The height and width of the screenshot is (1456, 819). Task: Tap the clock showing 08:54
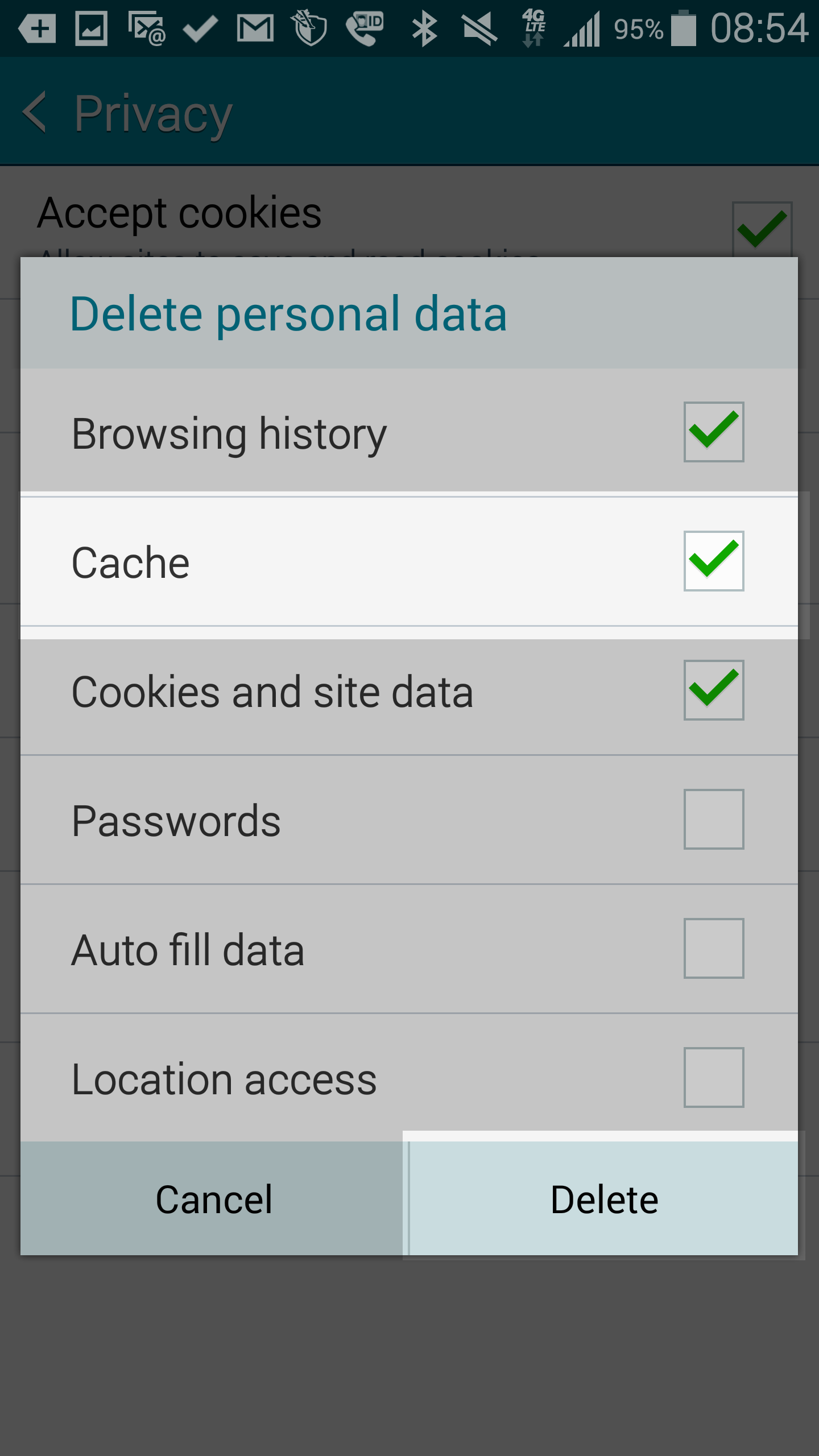click(759, 28)
